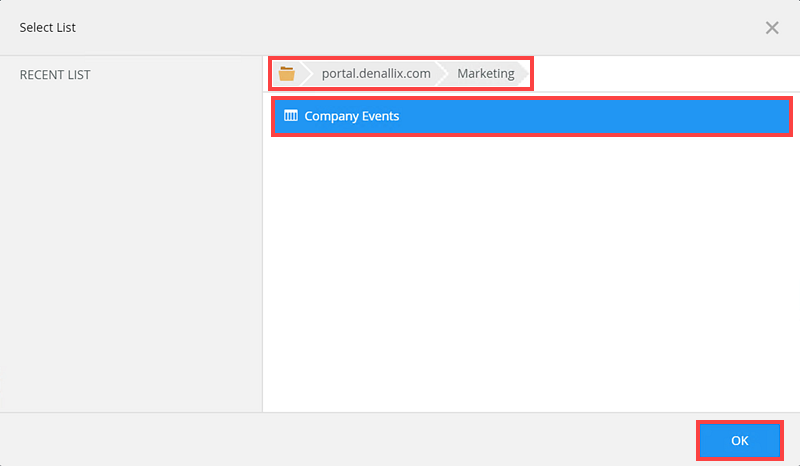
Task: Click empty space below Company Events
Action: pos(531,273)
